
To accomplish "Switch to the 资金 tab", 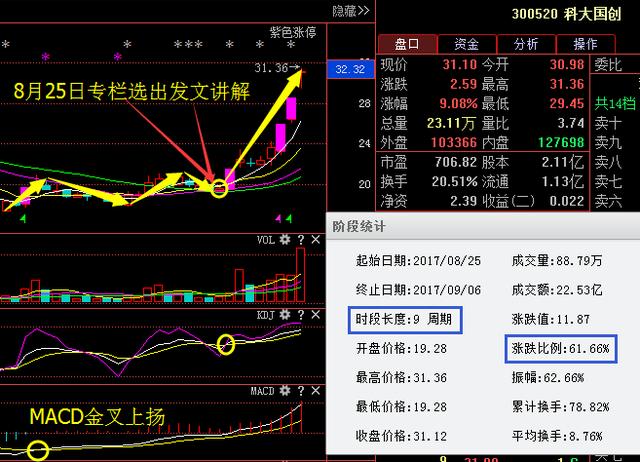I will [x=466, y=44].
